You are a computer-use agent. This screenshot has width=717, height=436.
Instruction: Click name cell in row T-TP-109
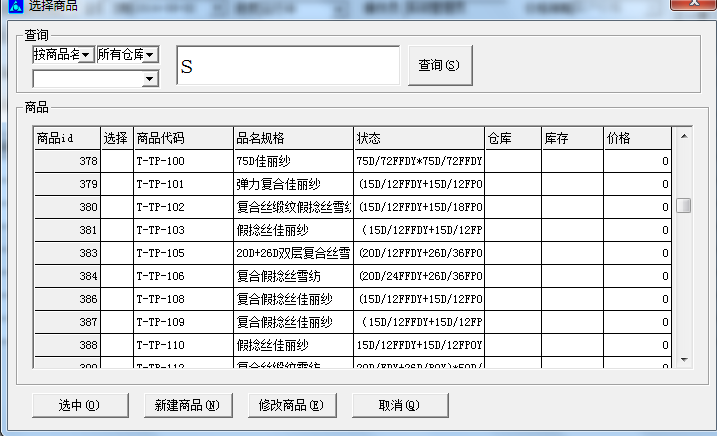tap(293, 322)
